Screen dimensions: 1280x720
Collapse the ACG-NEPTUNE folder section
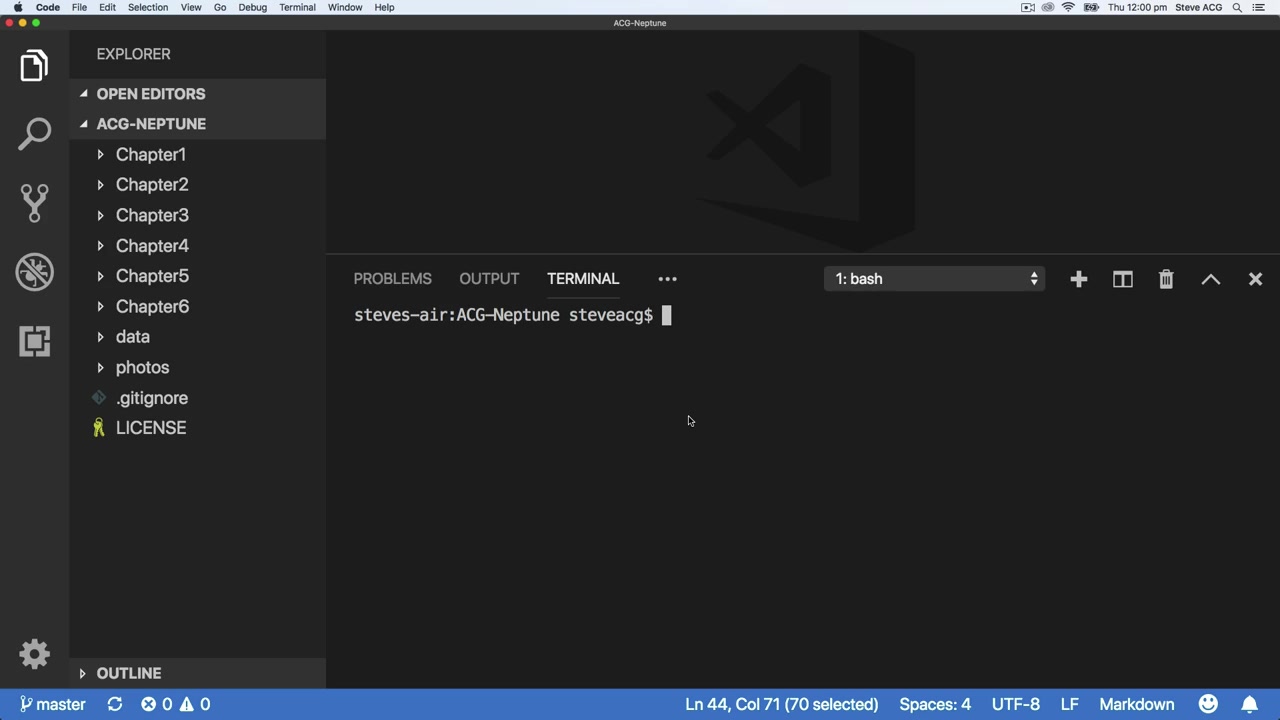(x=84, y=124)
